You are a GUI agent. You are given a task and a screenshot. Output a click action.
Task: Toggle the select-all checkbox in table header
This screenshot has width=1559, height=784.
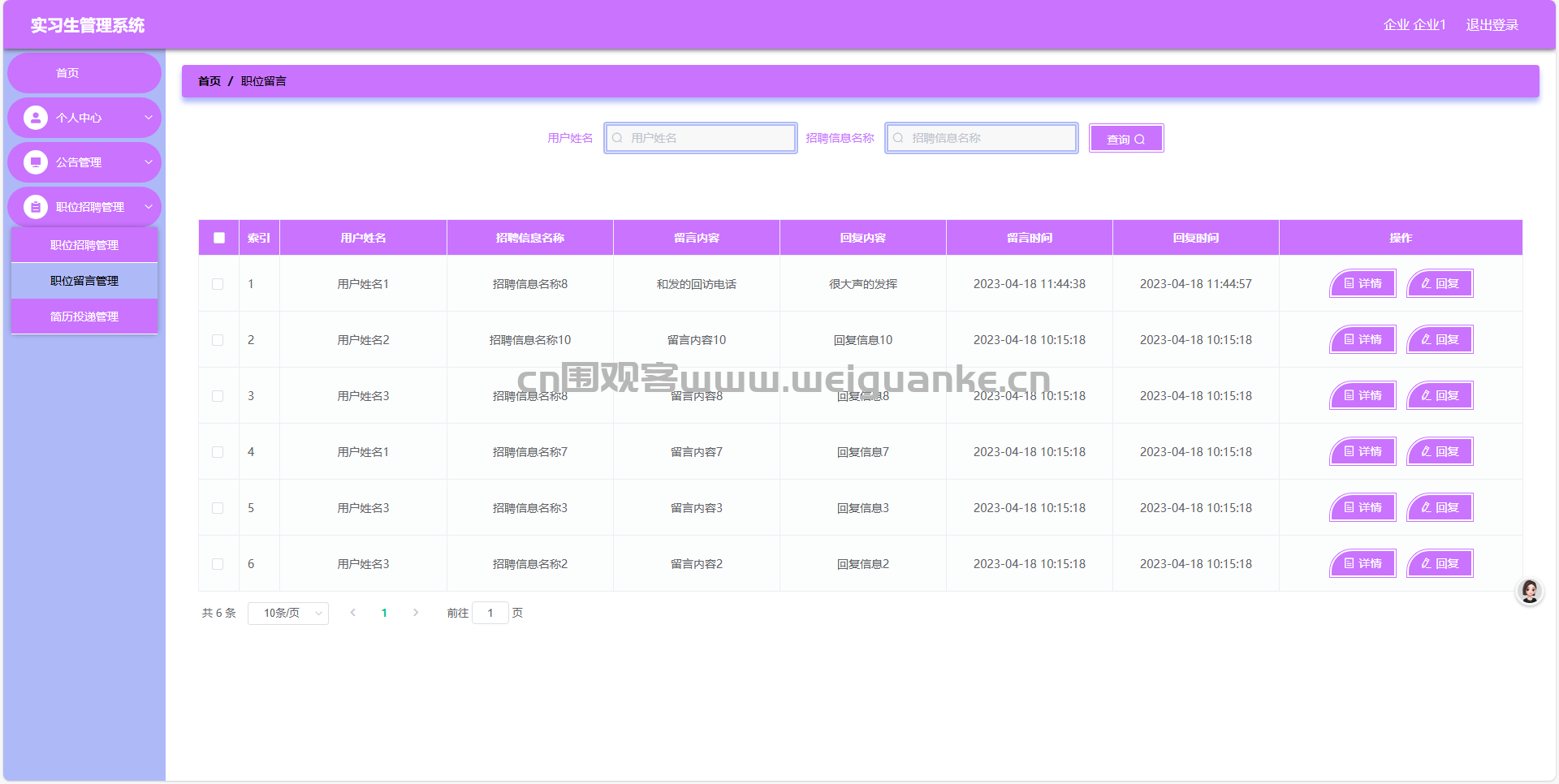tap(218, 237)
